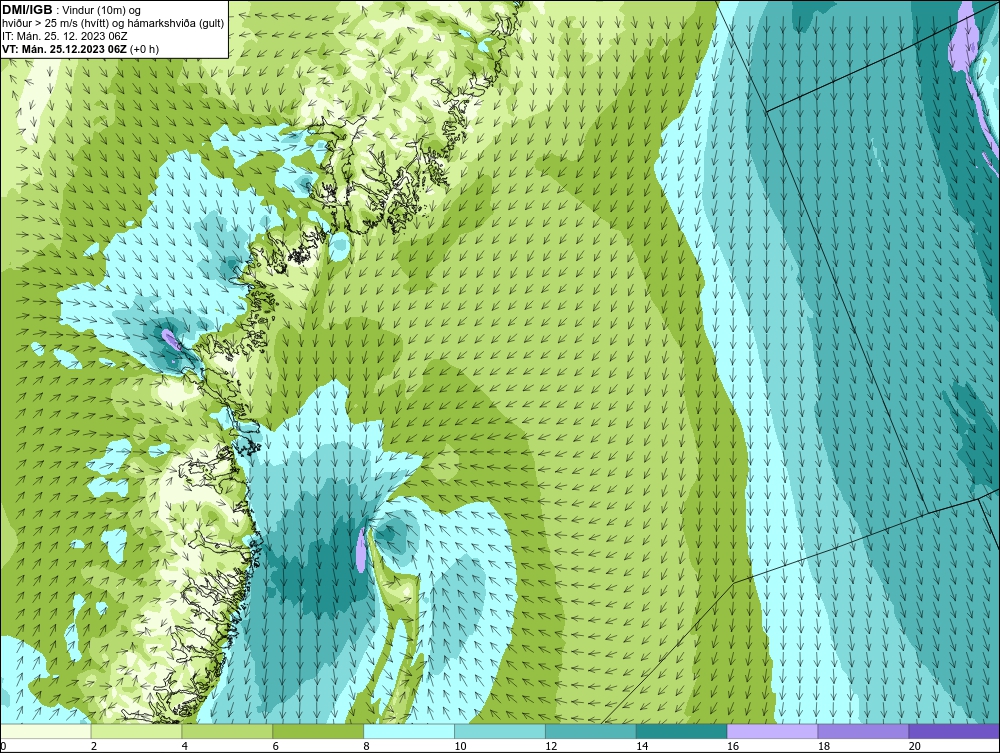Click the legend tick label 4
Viewport: 1000px width, 753px height.
pos(184,746)
